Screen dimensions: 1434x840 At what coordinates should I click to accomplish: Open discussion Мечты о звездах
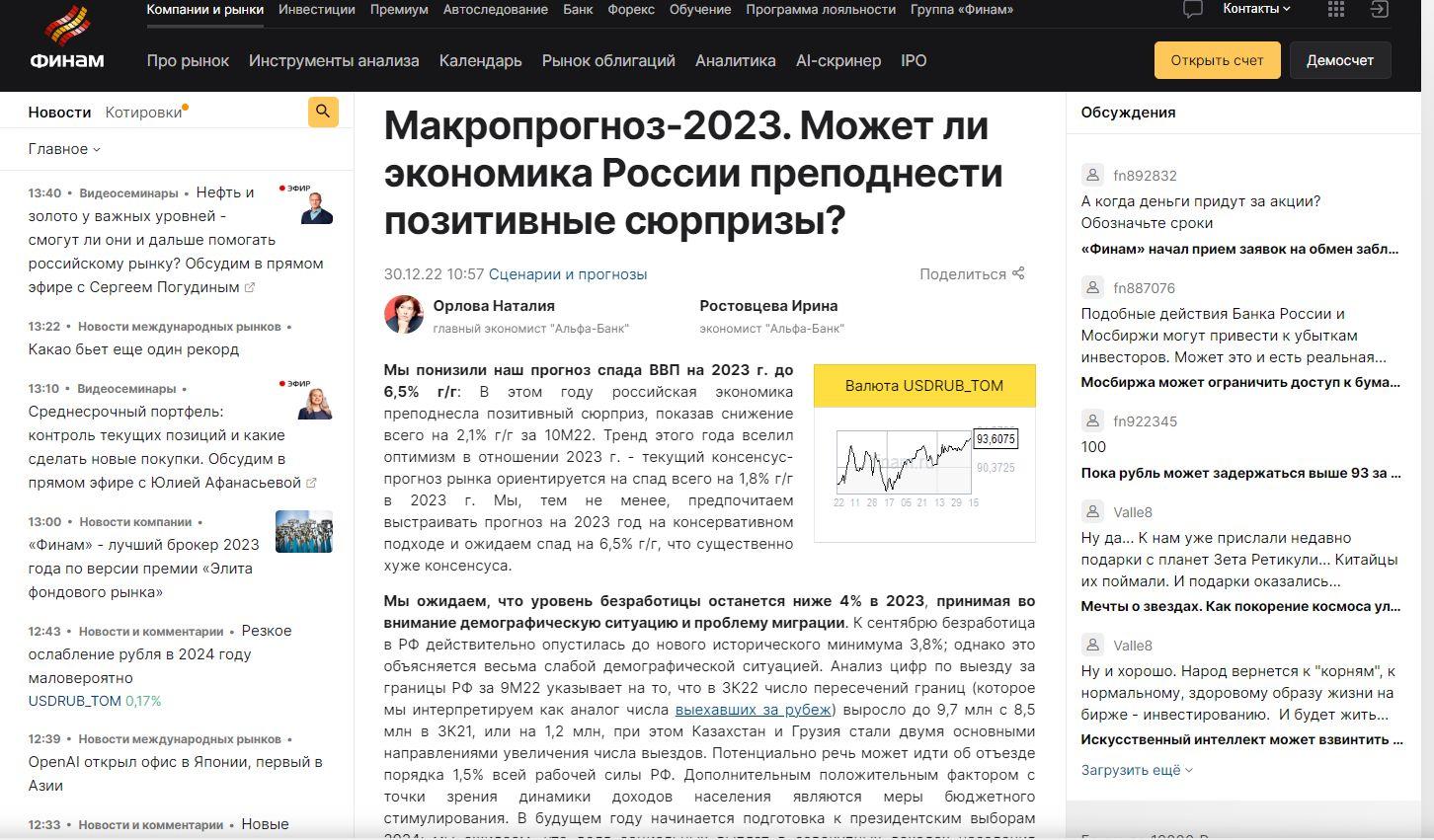tap(1240, 606)
